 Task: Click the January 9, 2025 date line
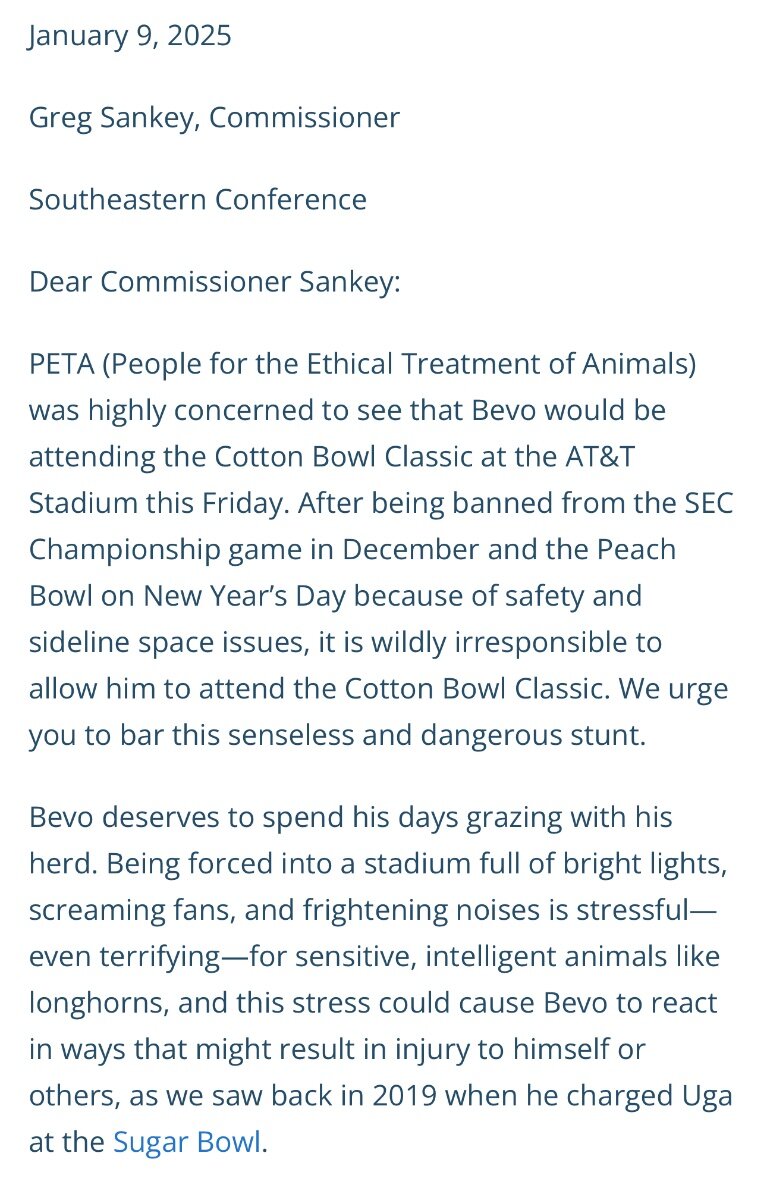pyautogui.click(x=130, y=36)
